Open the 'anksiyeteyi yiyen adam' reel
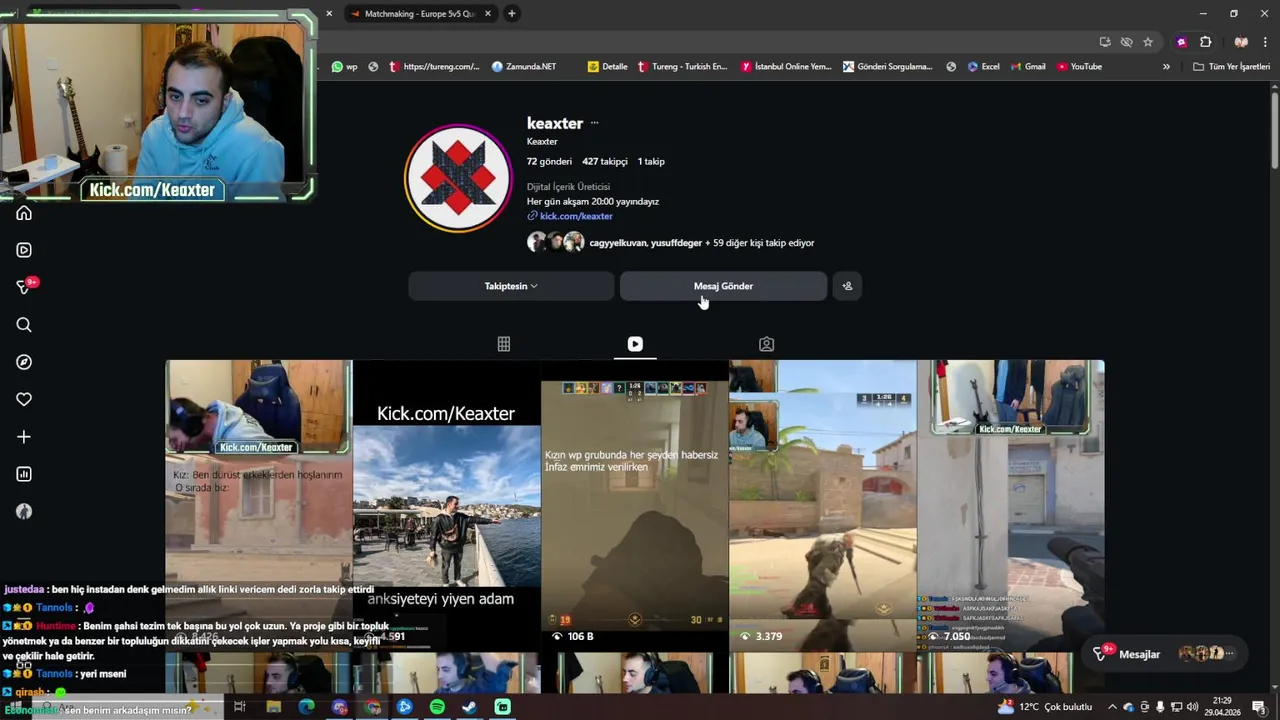This screenshot has height=720, width=1280. pos(447,505)
